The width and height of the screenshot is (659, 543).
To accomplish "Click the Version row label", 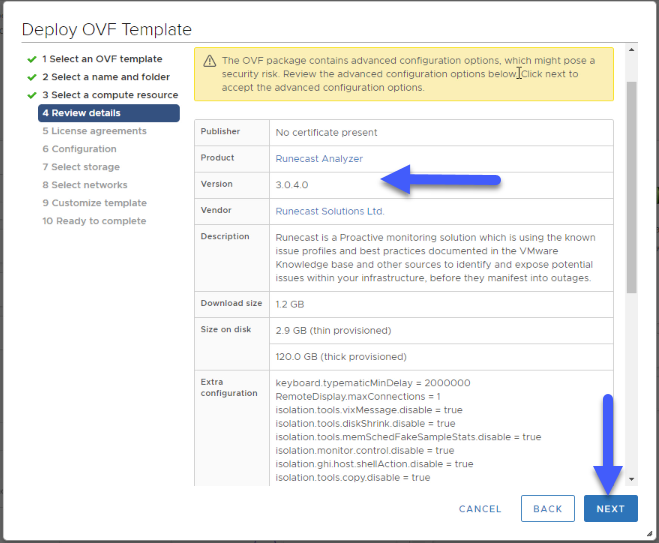I will 216,184.
